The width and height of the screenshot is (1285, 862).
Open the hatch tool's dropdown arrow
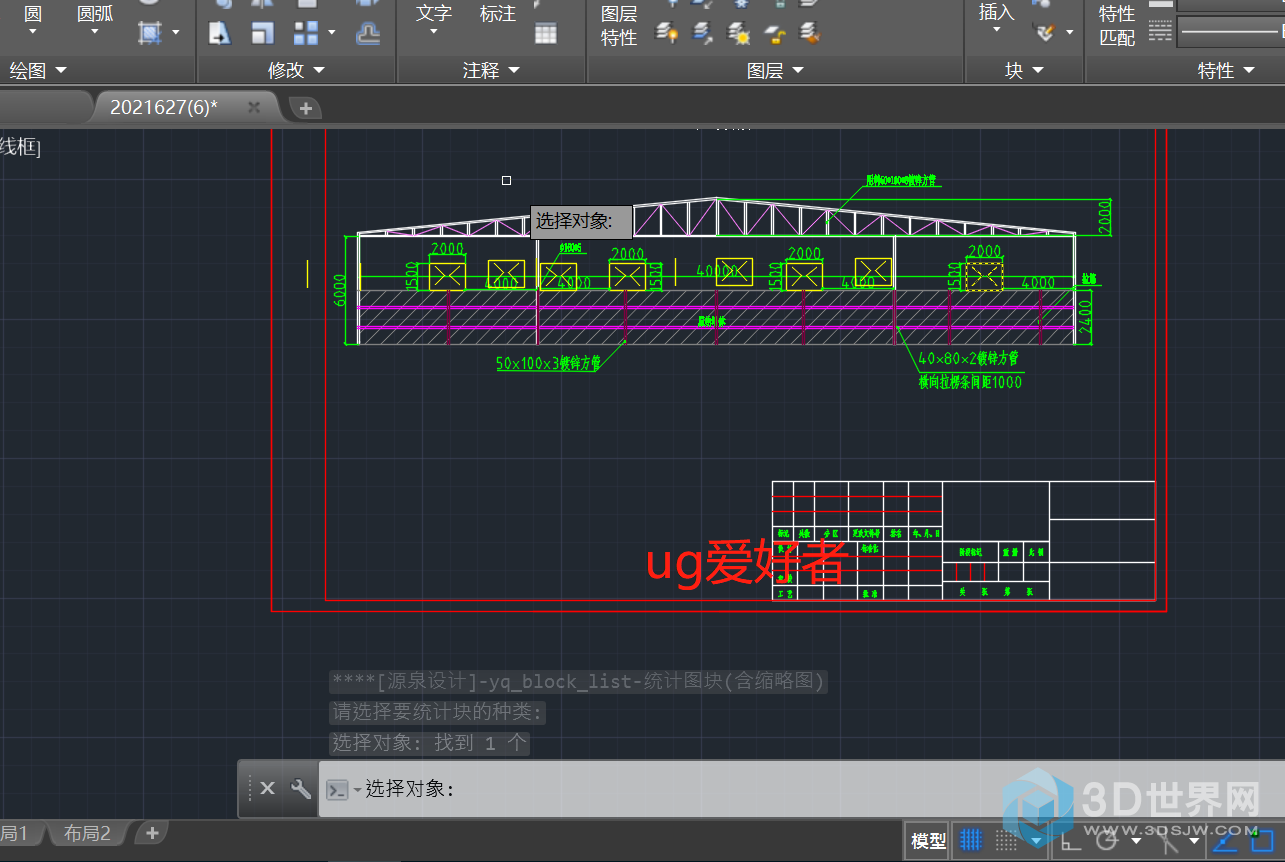[176, 32]
